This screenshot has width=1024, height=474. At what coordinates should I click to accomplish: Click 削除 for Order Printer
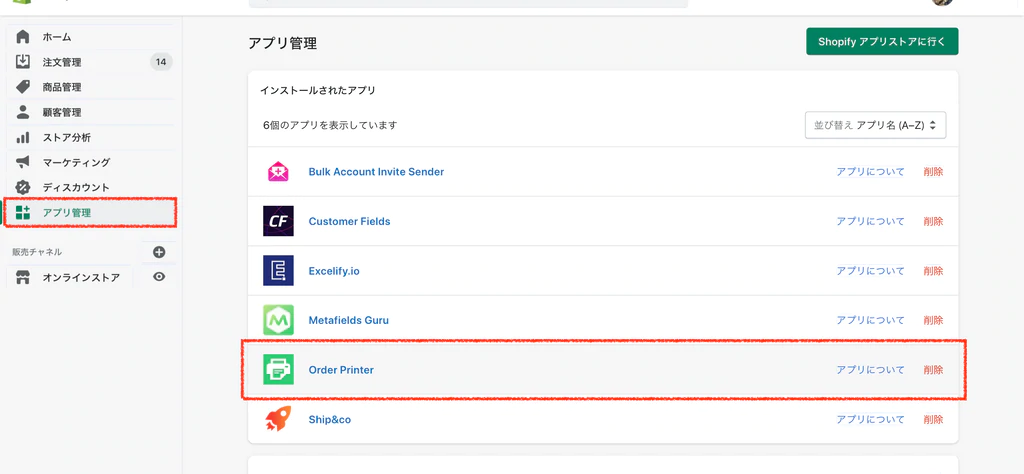pos(933,370)
